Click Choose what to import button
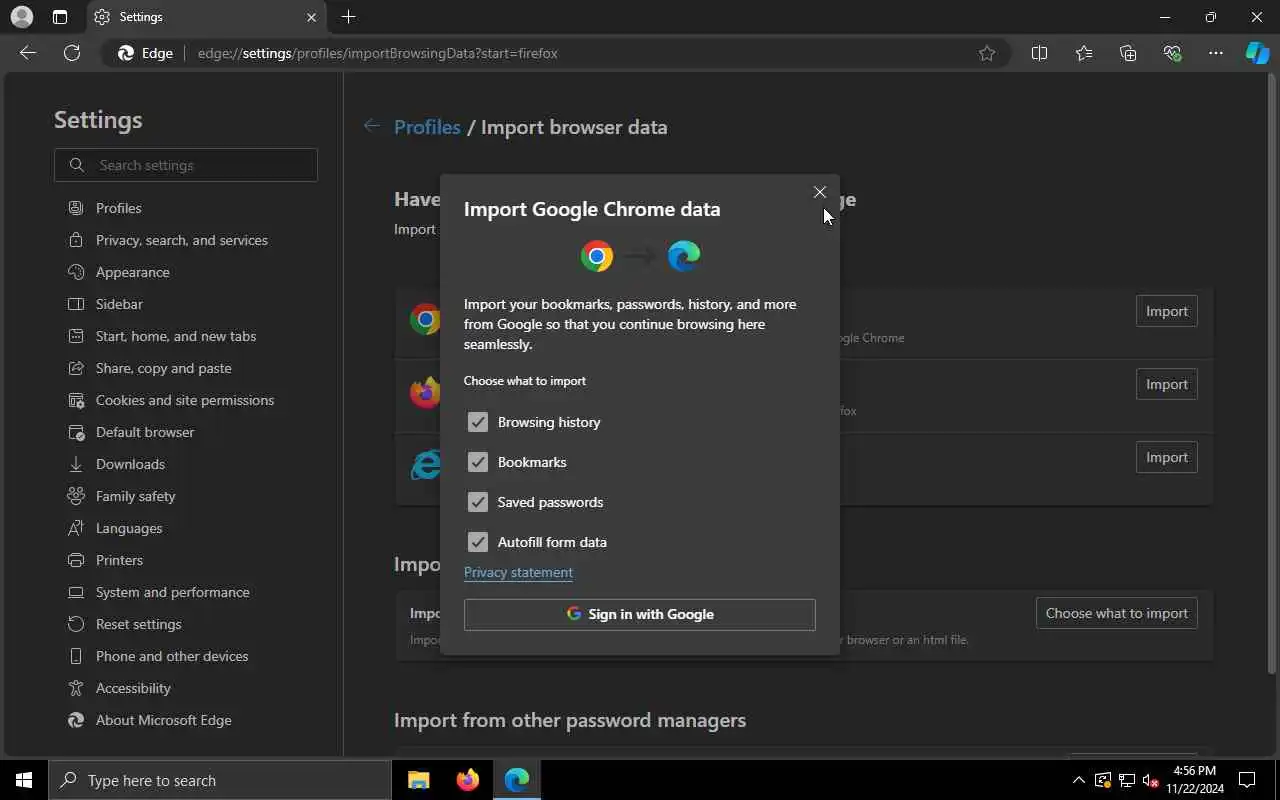1280x800 pixels. tap(1116, 613)
